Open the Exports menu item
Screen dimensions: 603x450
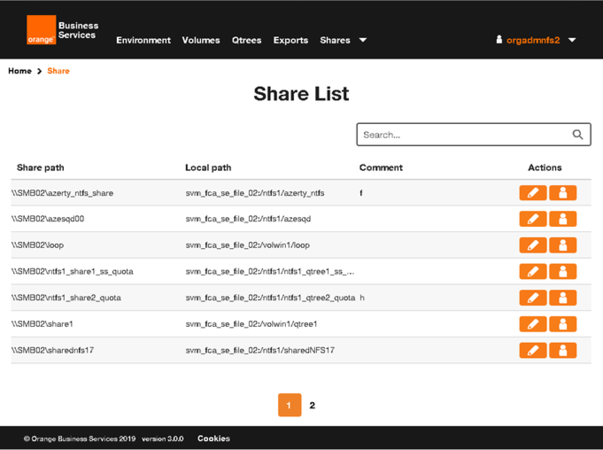(x=290, y=40)
